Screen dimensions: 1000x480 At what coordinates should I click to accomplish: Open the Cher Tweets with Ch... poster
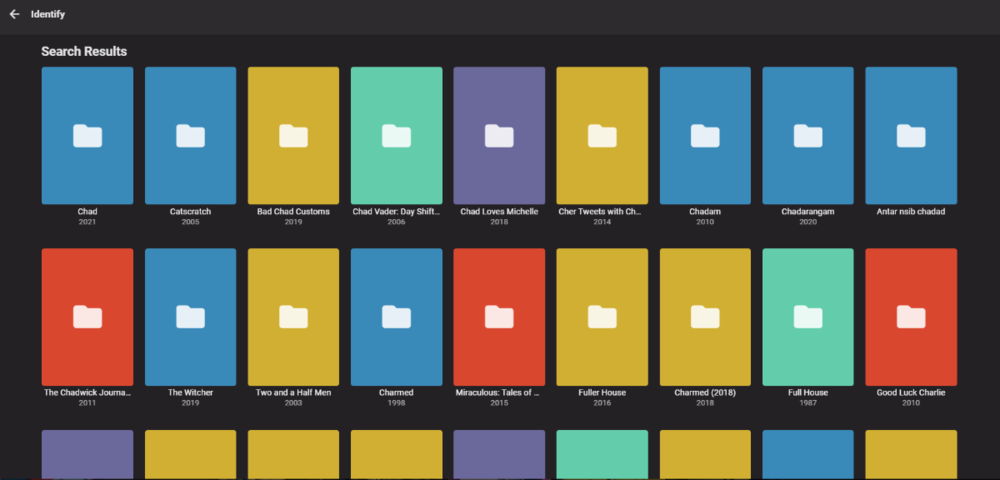(602, 136)
